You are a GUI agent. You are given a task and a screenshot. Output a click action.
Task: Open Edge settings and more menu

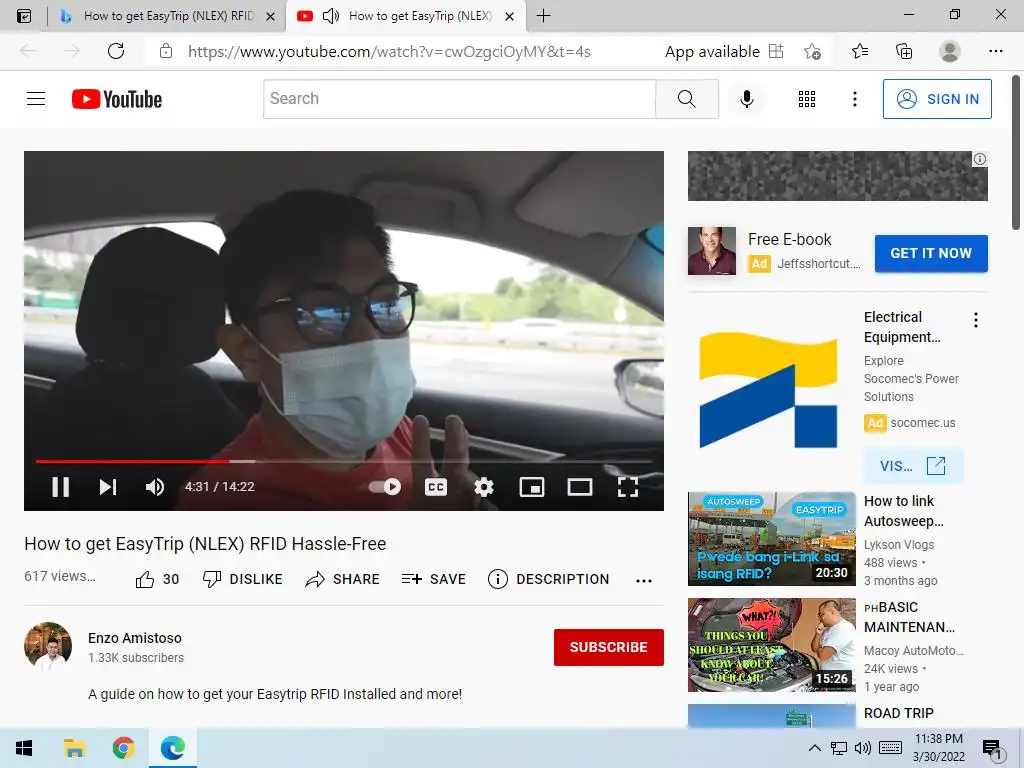point(995,51)
